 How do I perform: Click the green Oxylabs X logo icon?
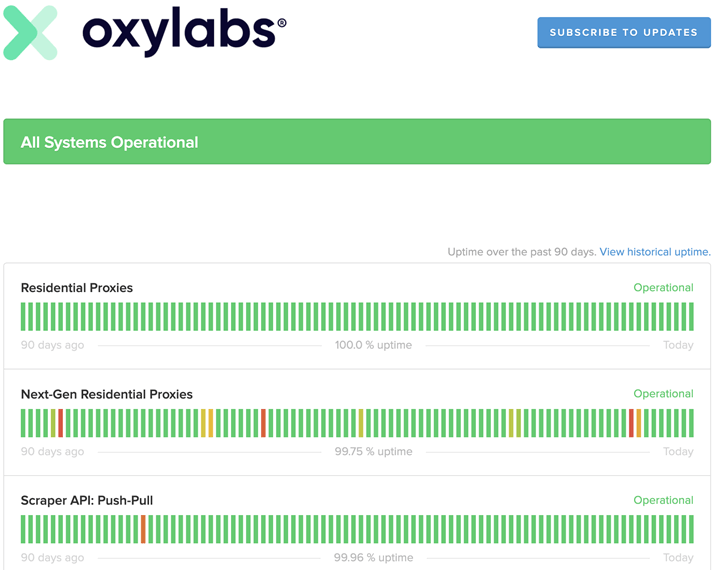point(30,32)
